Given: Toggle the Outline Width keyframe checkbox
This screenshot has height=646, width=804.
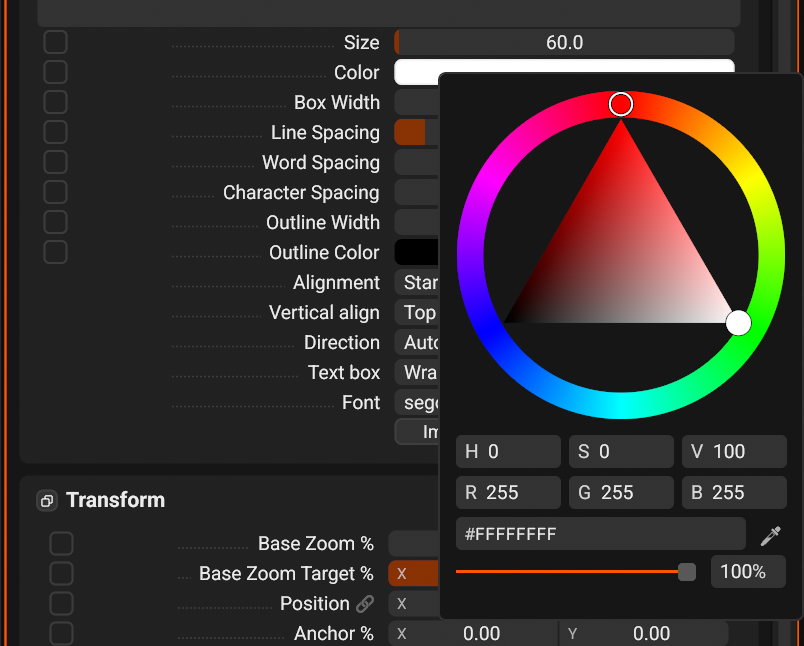Looking at the screenshot, I should 55,222.
